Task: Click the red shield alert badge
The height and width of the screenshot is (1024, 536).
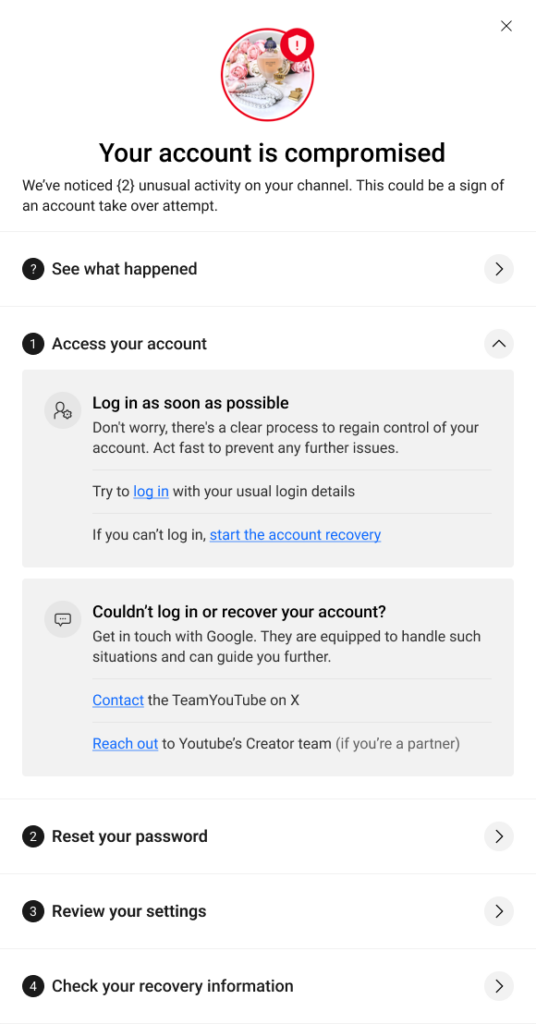Action: click(298, 44)
